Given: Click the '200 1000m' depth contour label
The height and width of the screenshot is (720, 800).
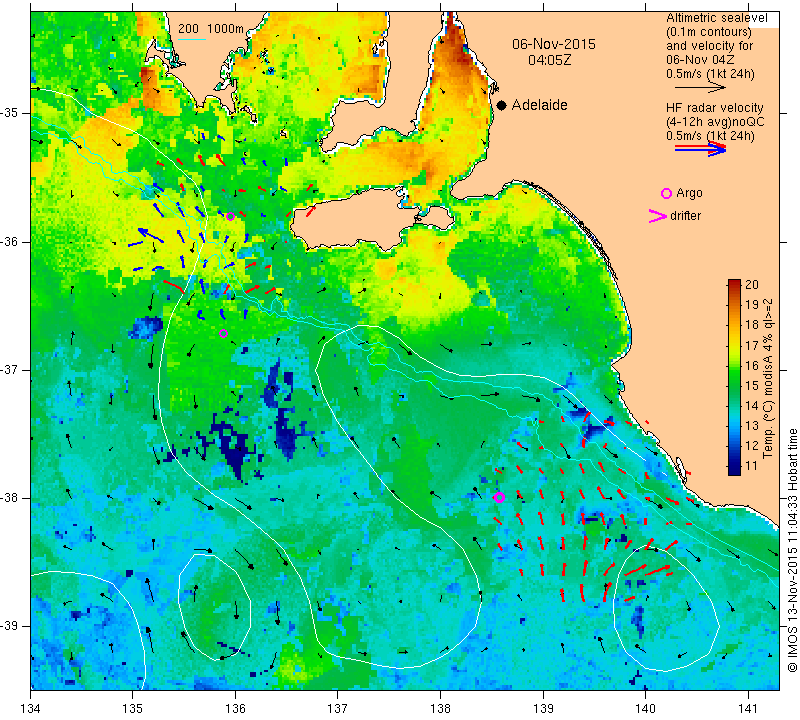Looking at the screenshot, I should pos(211,29).
